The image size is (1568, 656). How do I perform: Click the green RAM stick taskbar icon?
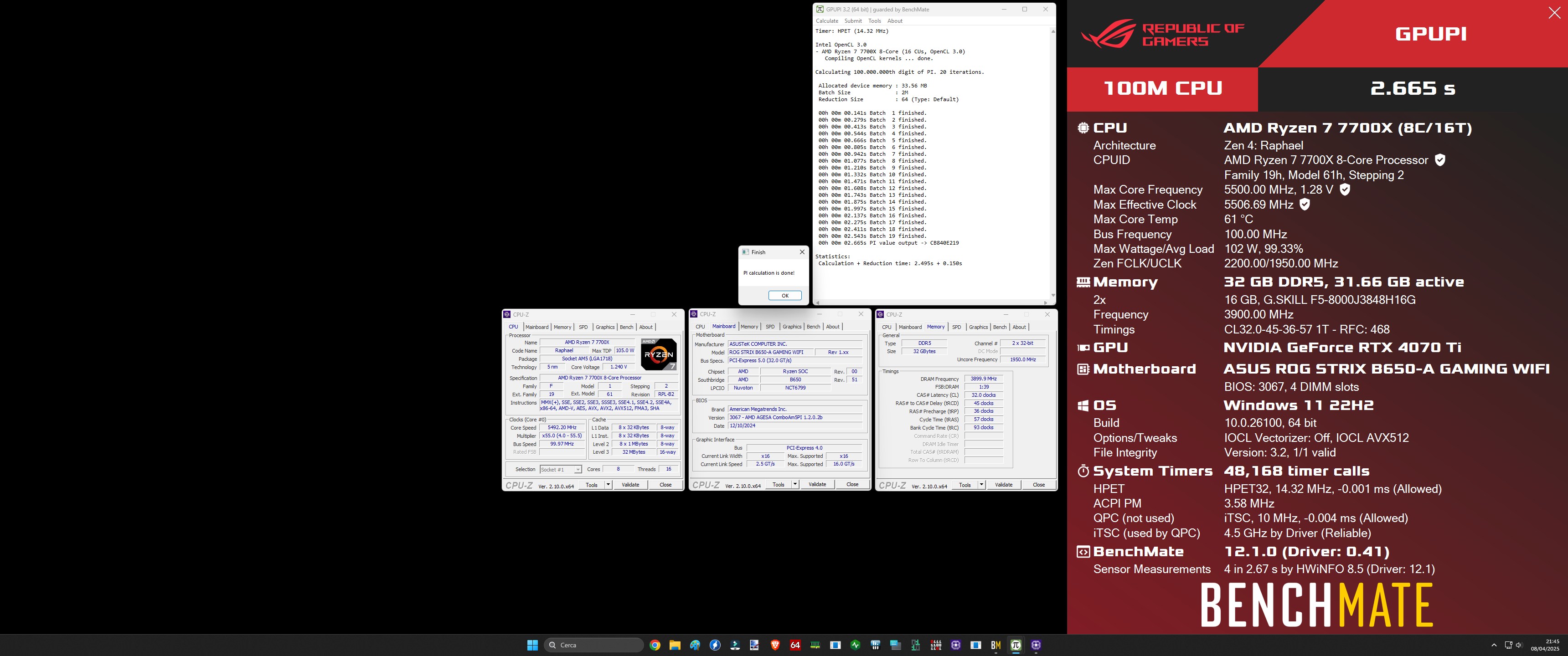coord(815,645)
